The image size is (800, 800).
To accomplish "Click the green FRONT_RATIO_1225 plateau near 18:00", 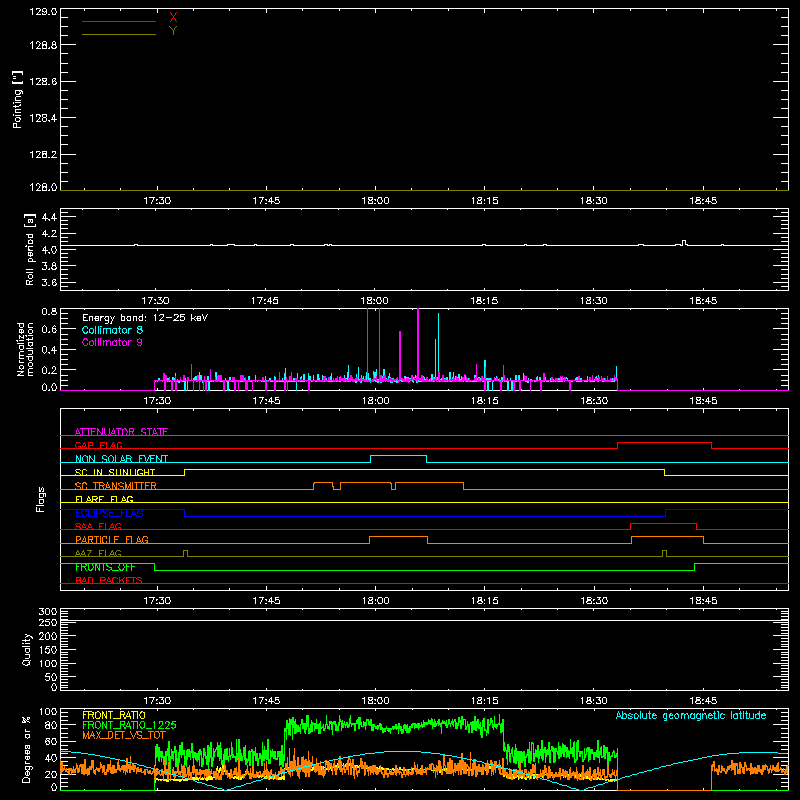I will coord(393,725).
